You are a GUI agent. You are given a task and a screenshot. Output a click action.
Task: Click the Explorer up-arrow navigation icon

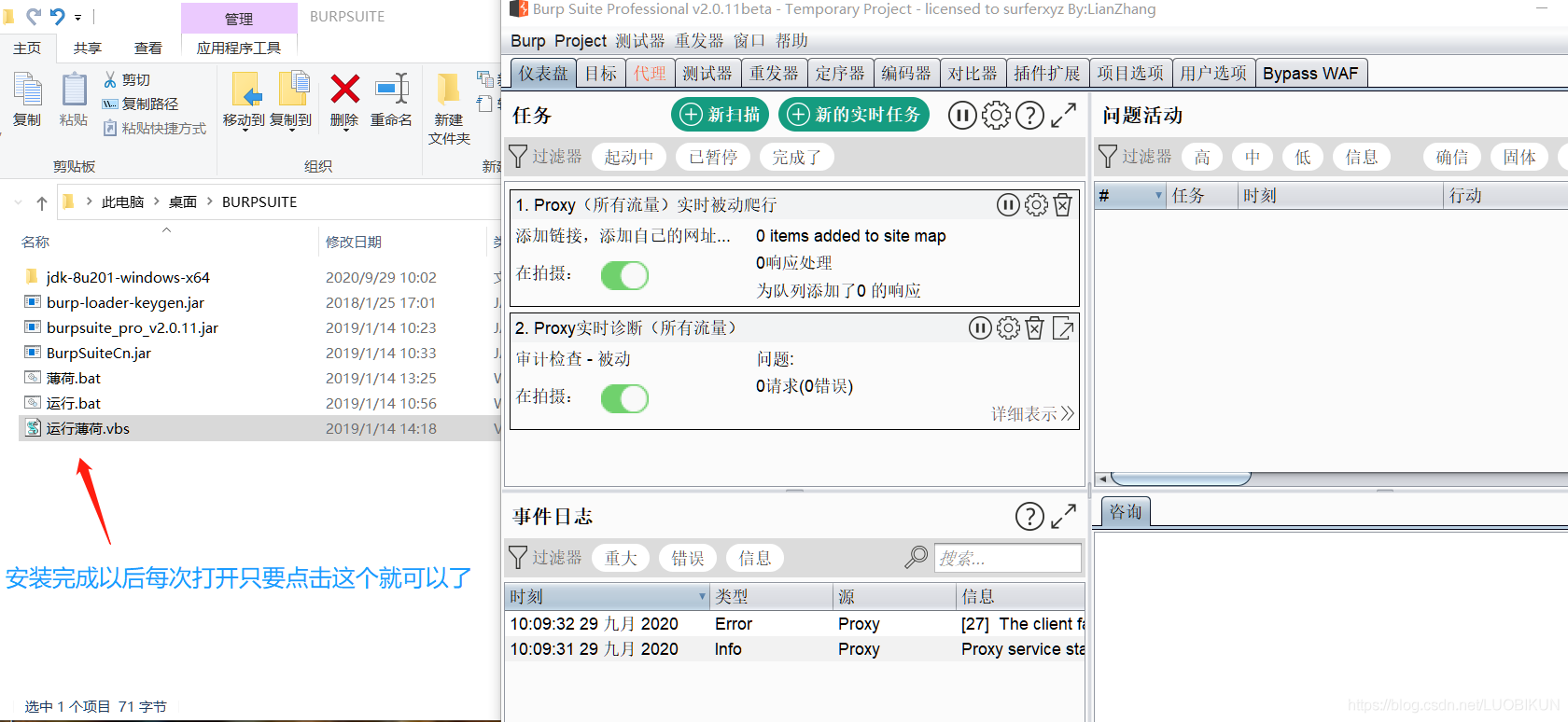point(42,202)
